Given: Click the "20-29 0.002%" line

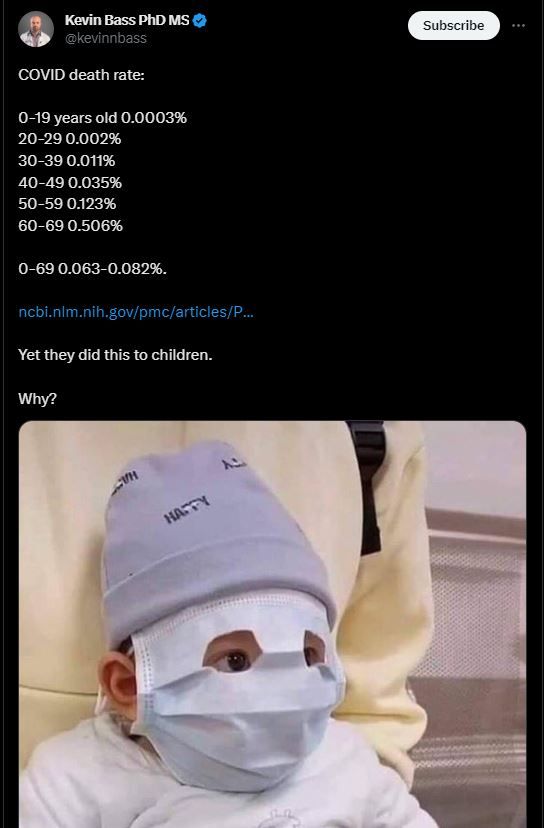Looking at the screenshot, I should click(70, 139).
